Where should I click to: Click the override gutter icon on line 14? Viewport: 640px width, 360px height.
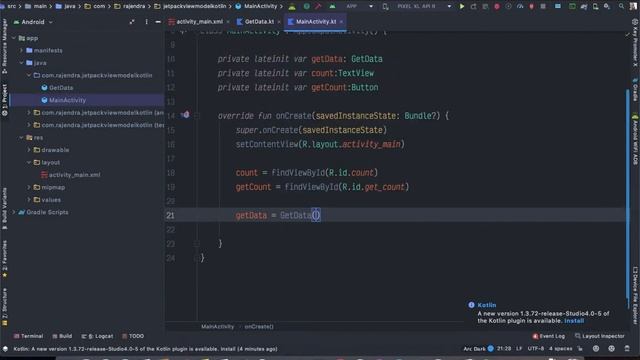(186, 115)
